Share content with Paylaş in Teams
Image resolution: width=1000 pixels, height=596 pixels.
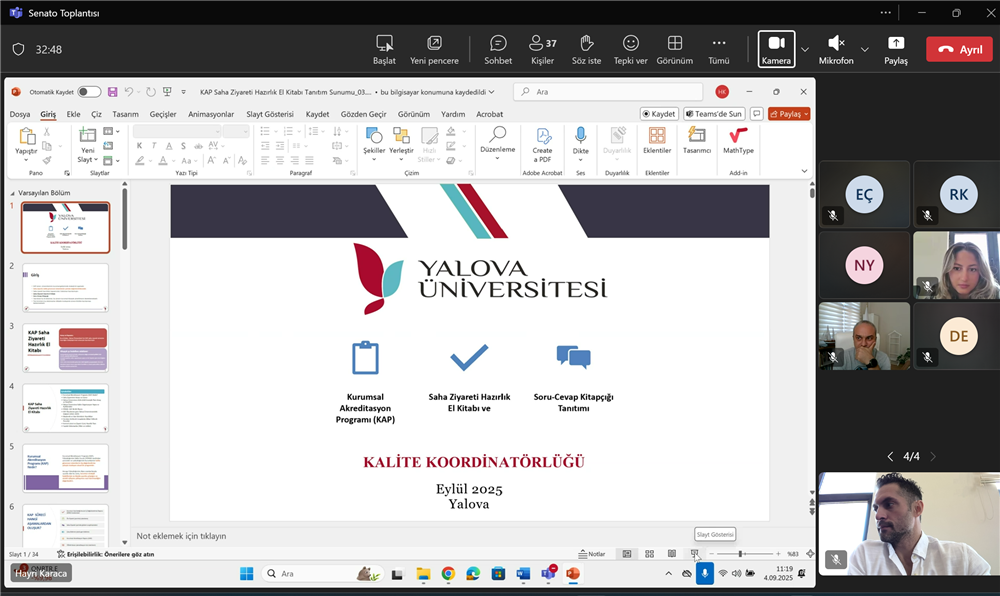tap(895, 50)
